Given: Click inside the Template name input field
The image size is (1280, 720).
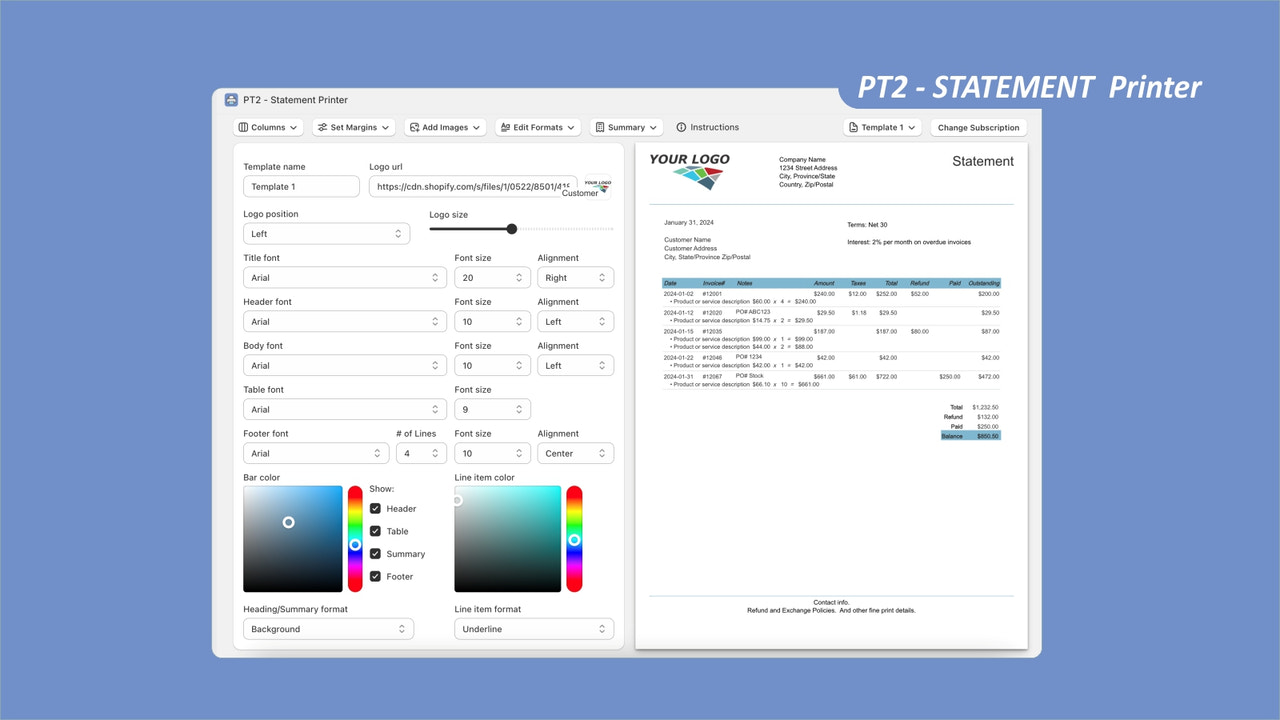Looking at the screenshot, I should tap(300, 186).
